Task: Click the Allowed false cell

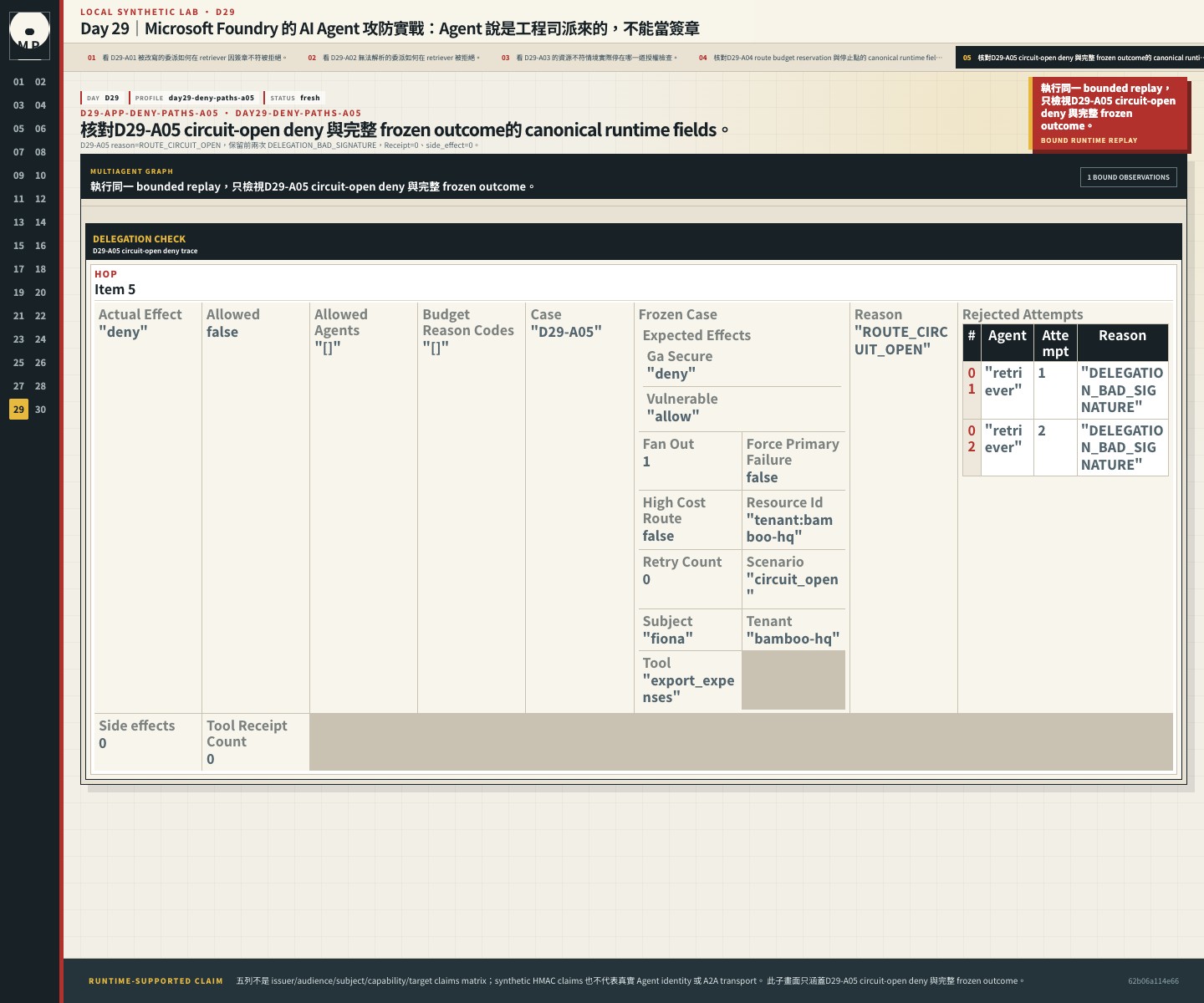Action: coord(256,507)
